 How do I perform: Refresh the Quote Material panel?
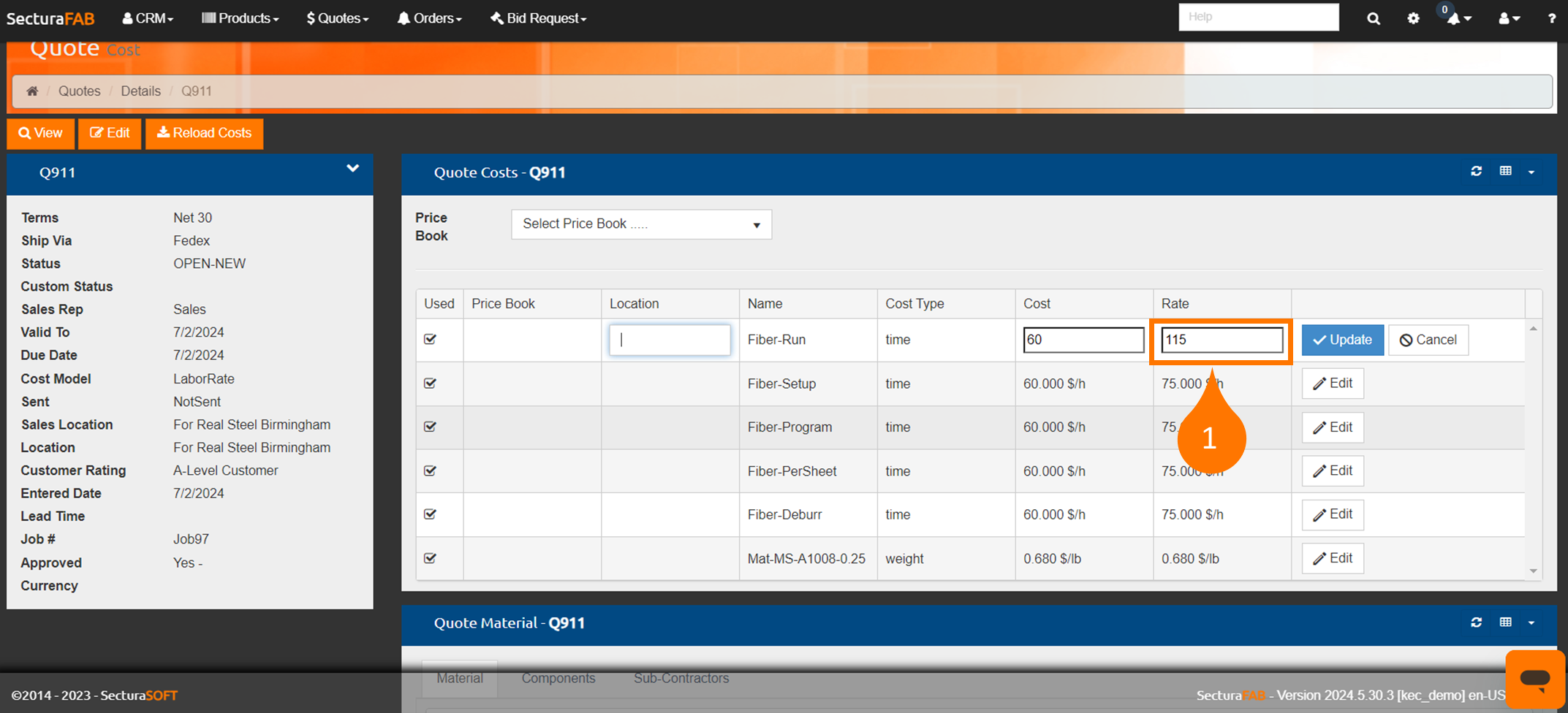click(x=1476, y=622)
